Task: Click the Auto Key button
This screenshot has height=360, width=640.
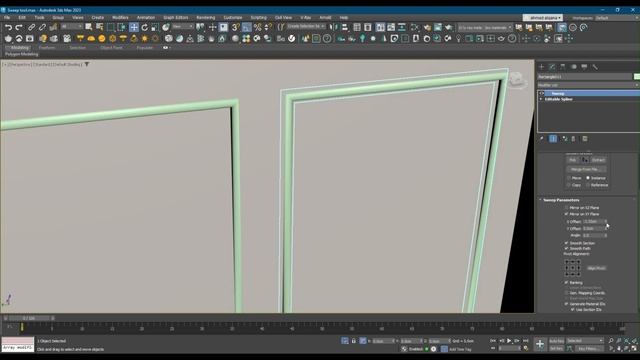Action: pos(556,340)
